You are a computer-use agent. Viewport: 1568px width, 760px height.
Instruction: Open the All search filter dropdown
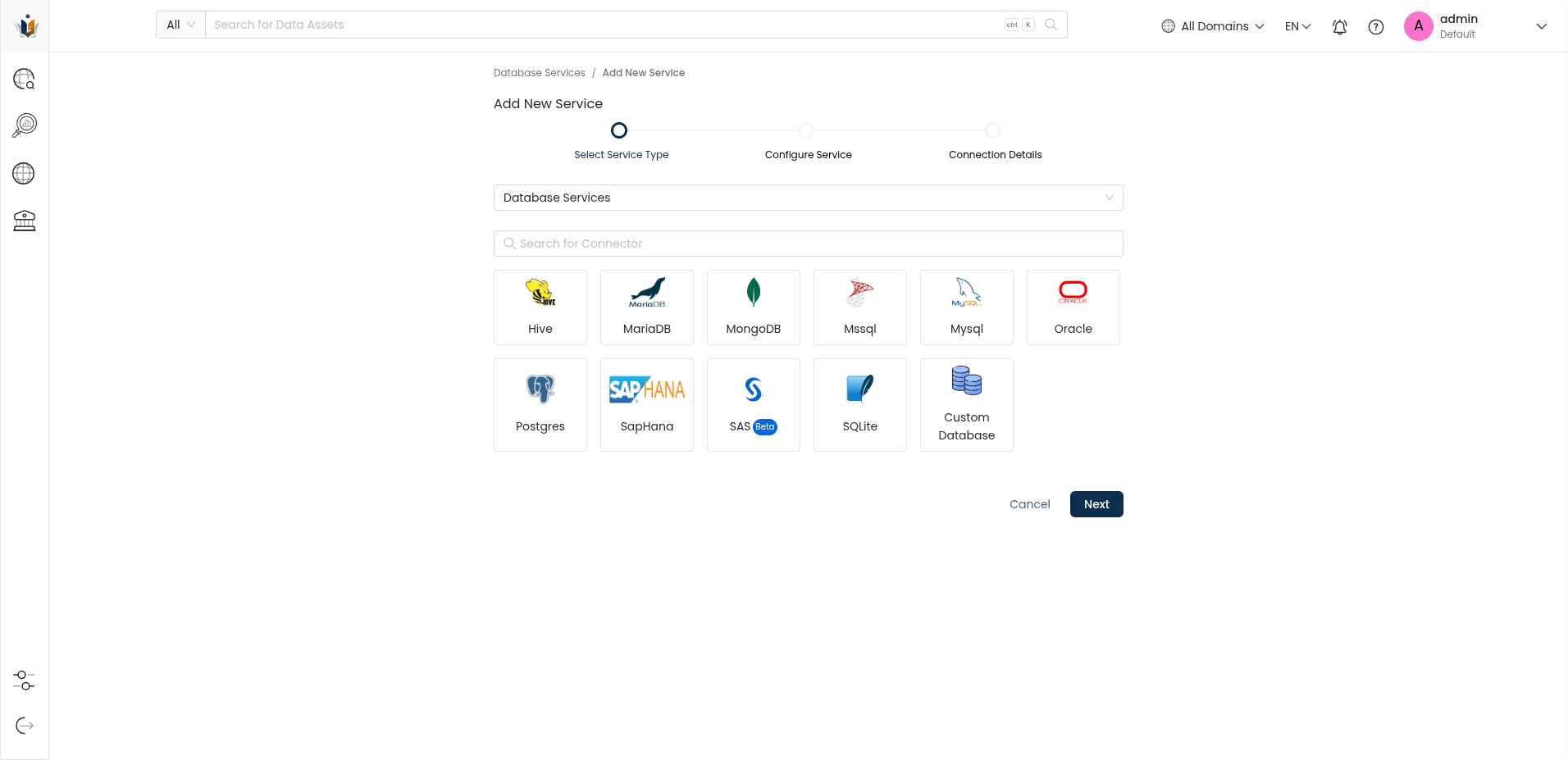click(180, 25)
